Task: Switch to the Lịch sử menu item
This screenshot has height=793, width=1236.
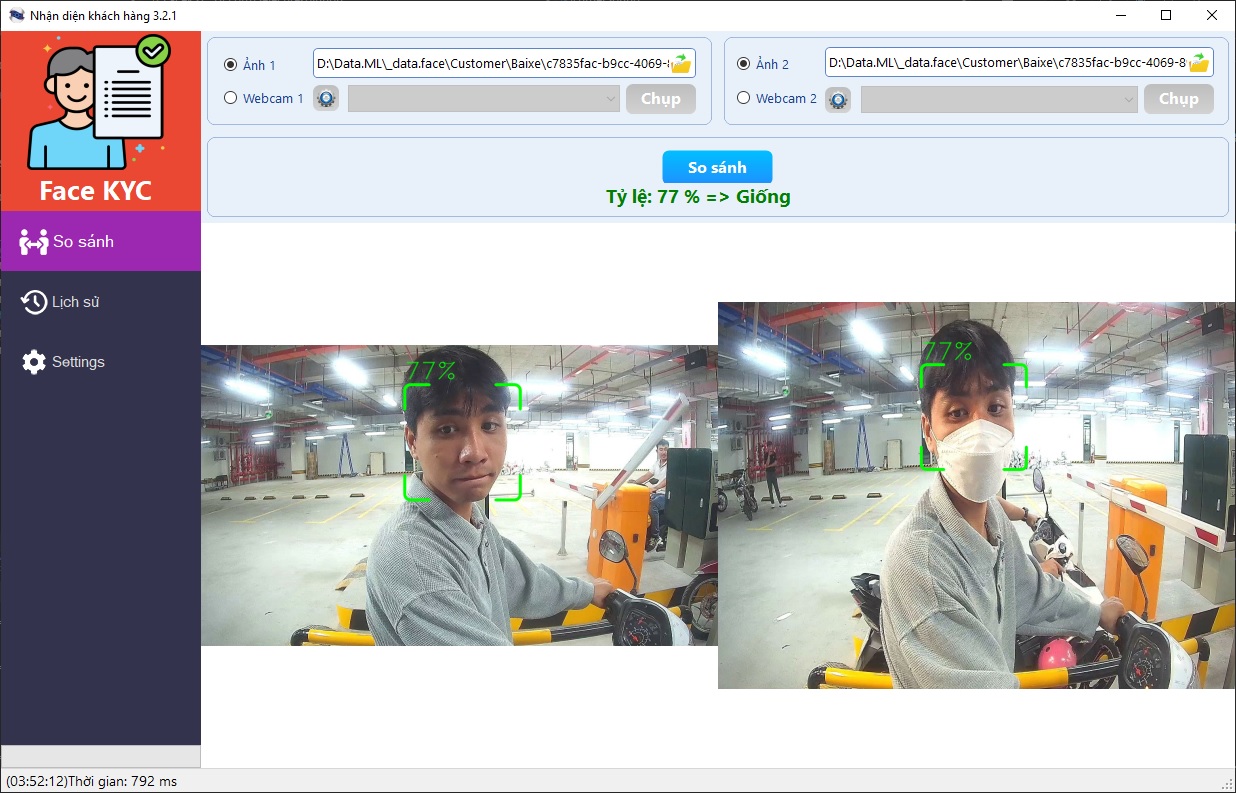Action: [x=76, y=302]
